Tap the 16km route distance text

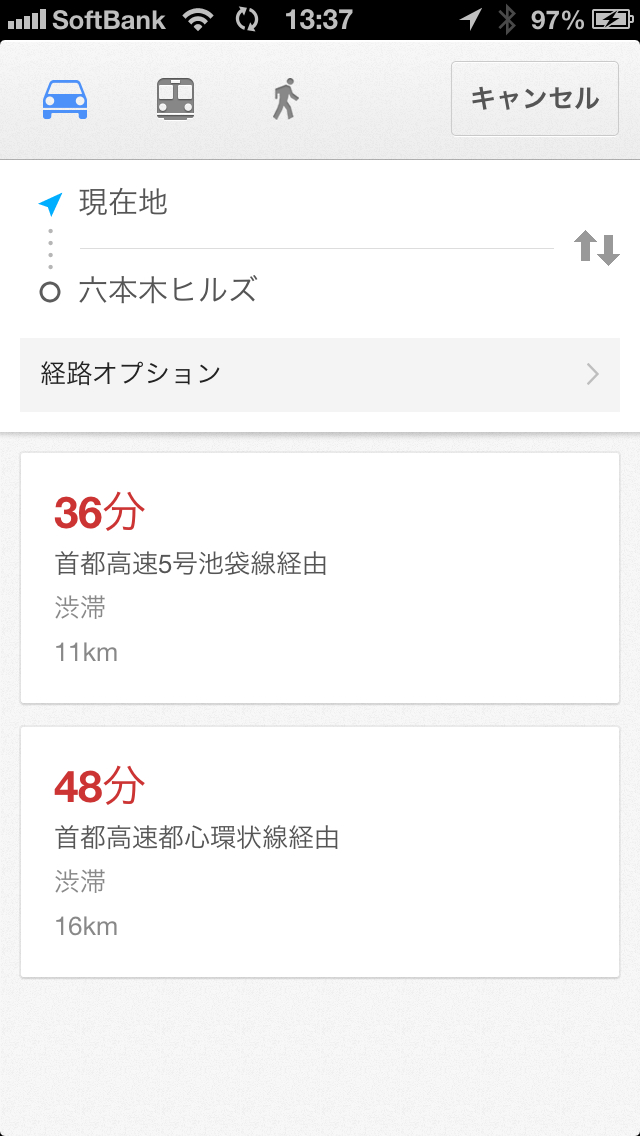point(86,926)
